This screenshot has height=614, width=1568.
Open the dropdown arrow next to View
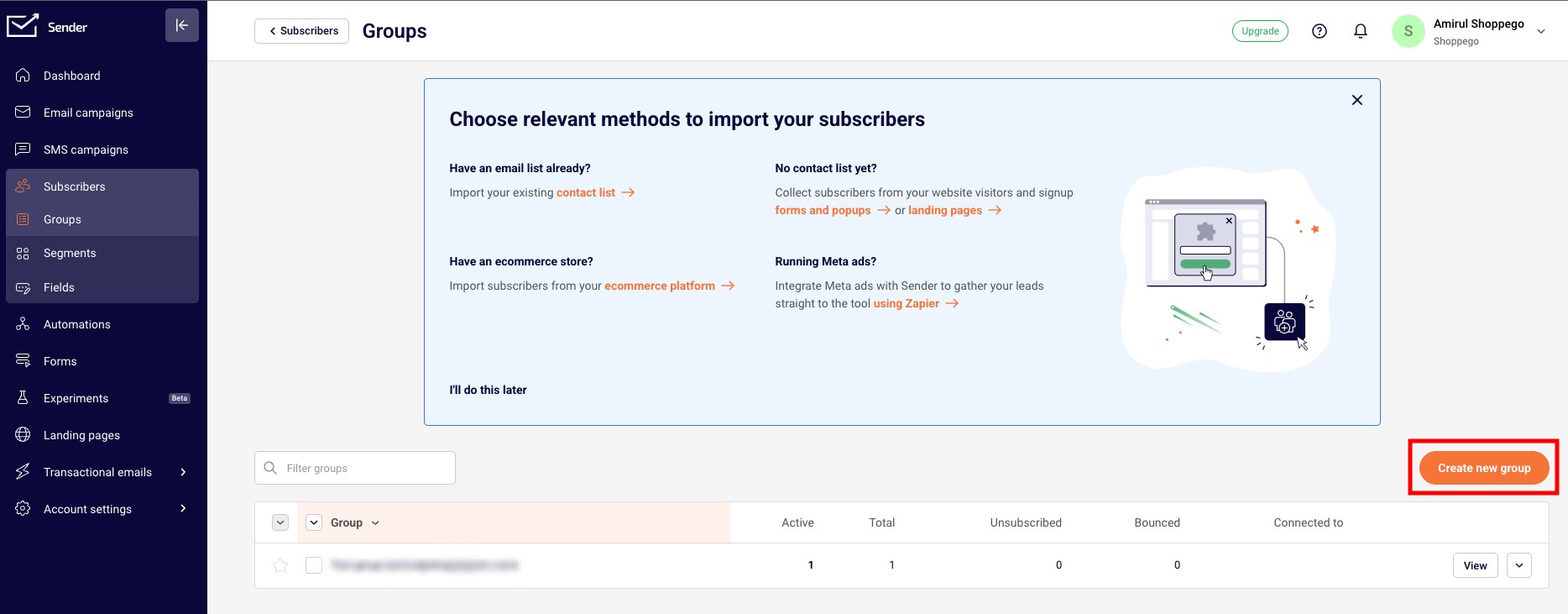(1519, 565)
